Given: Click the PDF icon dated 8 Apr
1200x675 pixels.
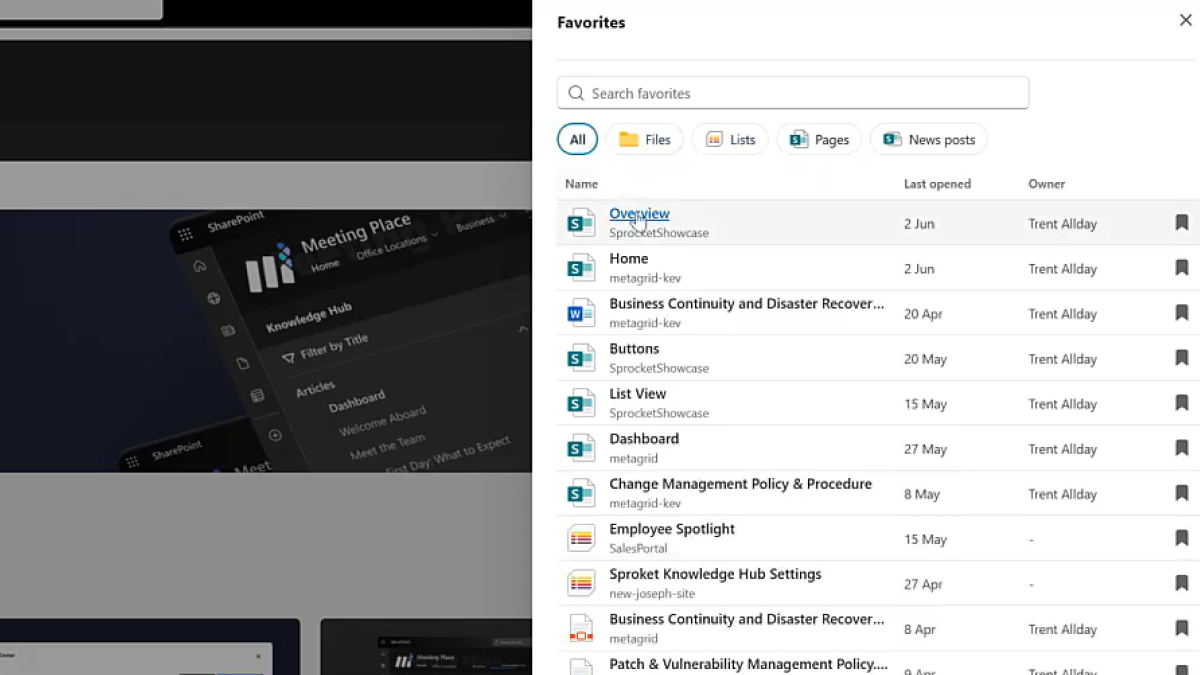Looking at the screenshot, I should (581, 628).
